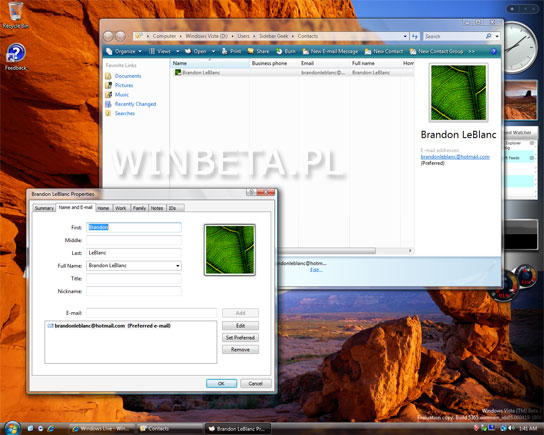
Task: Click the Middle name input field
Action: (134, 240)
